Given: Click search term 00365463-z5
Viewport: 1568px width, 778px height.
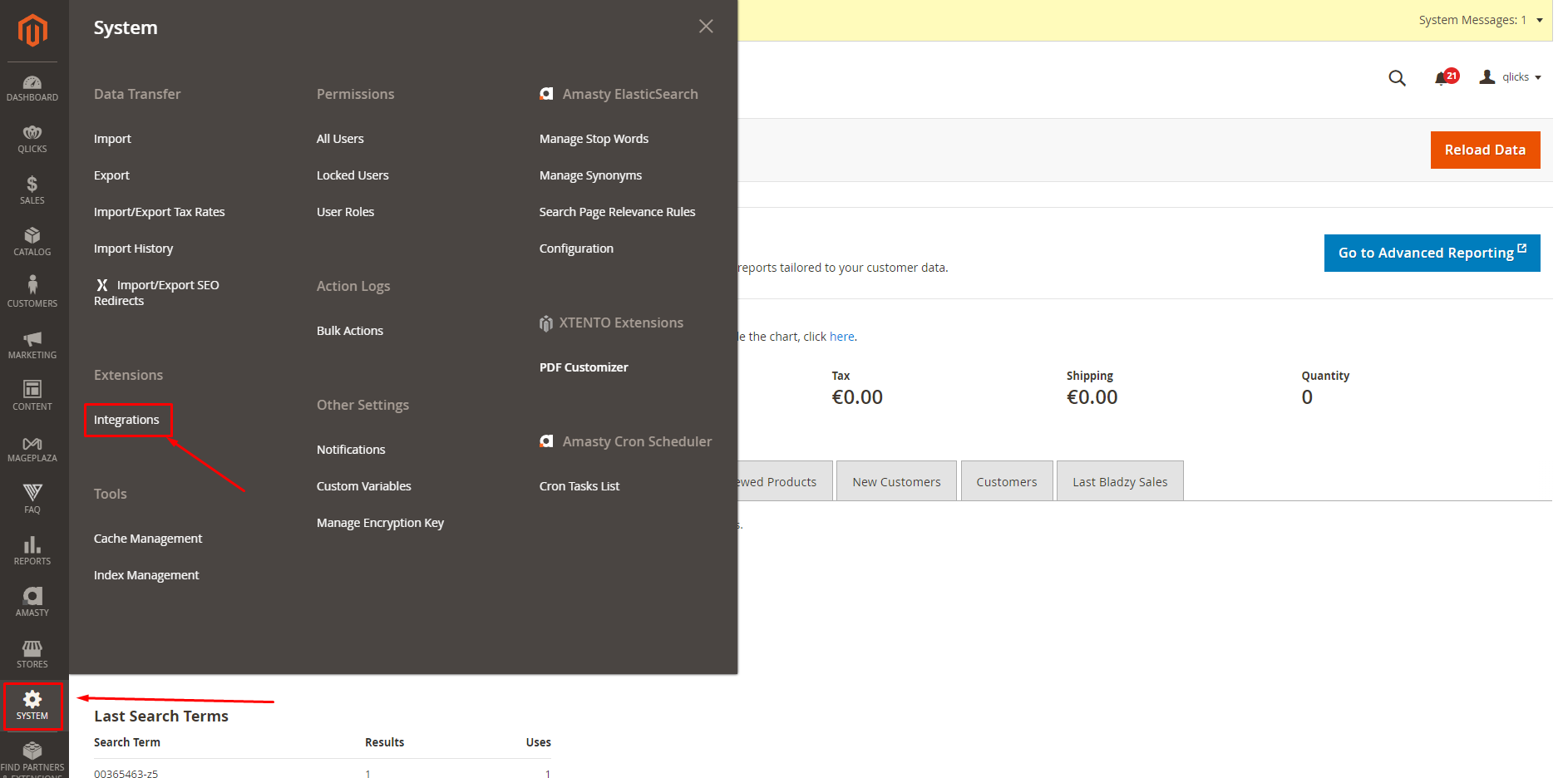Looking at the screenshot, I should coord(126,773).
